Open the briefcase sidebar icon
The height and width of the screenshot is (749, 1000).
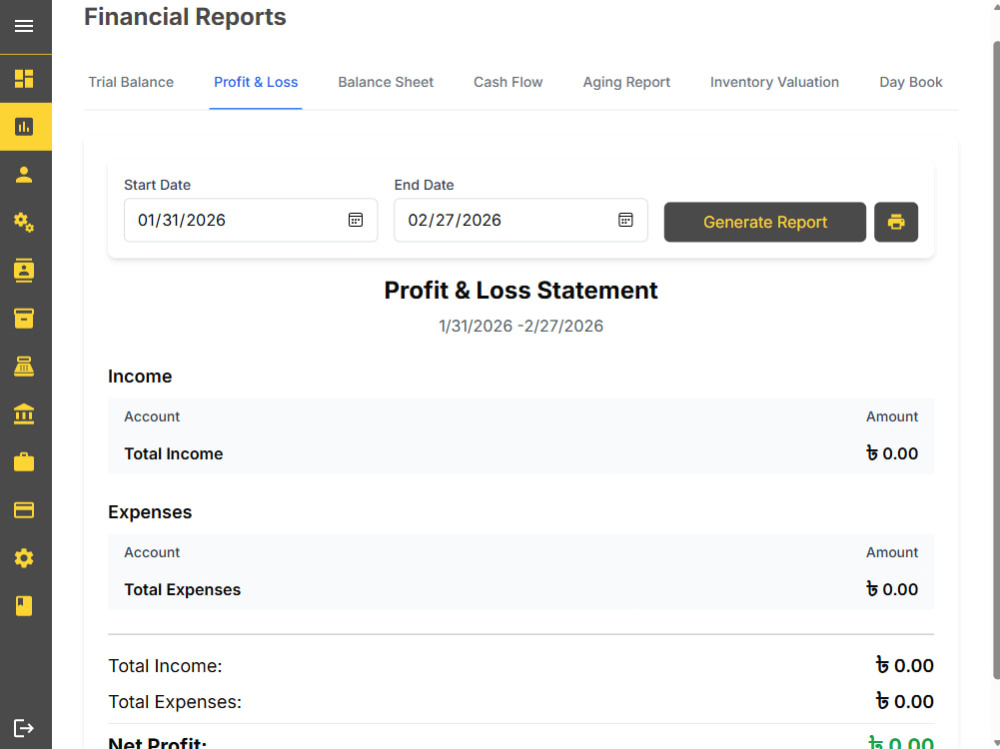(x=24, y=462)
